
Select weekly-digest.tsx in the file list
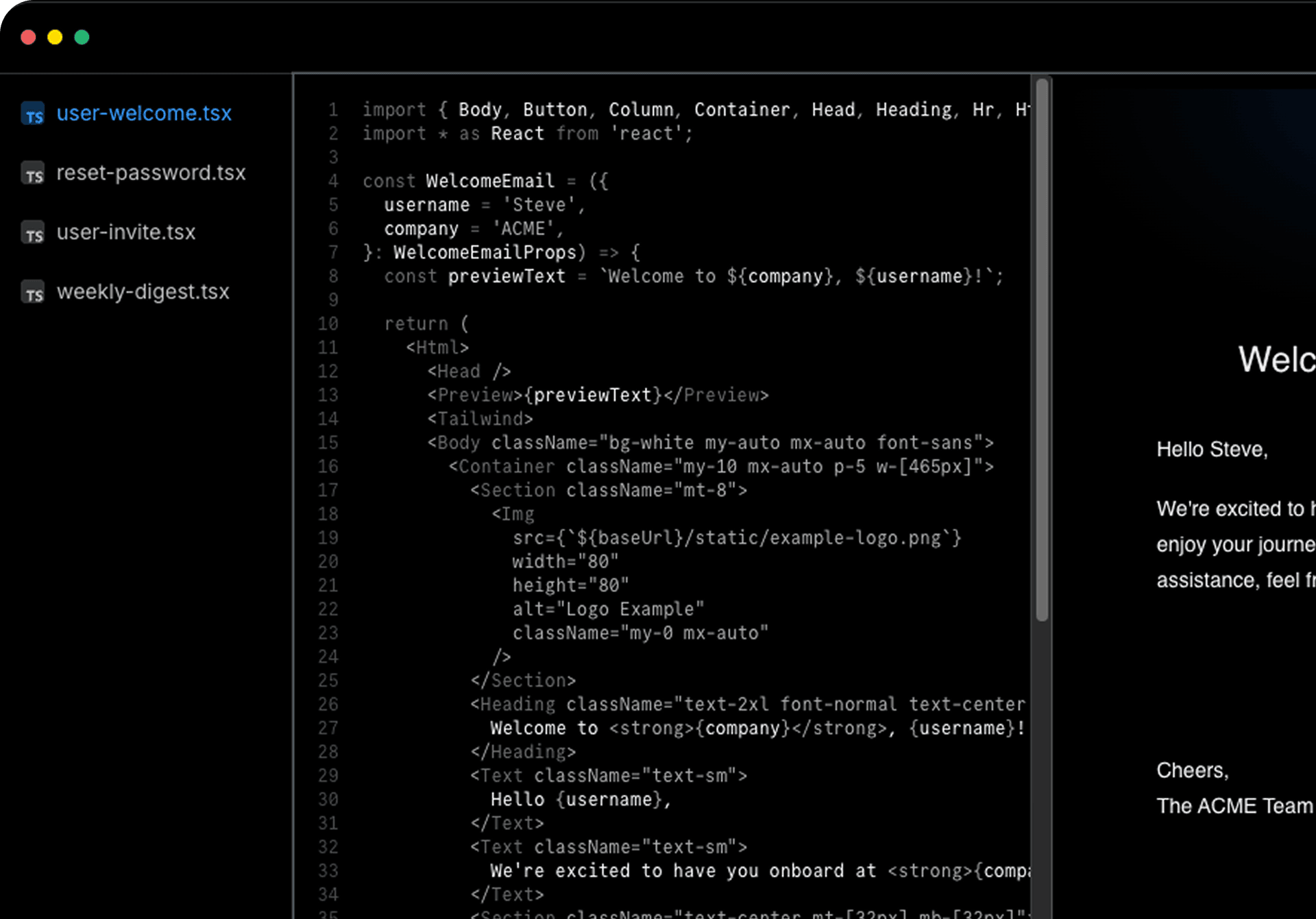143,292
